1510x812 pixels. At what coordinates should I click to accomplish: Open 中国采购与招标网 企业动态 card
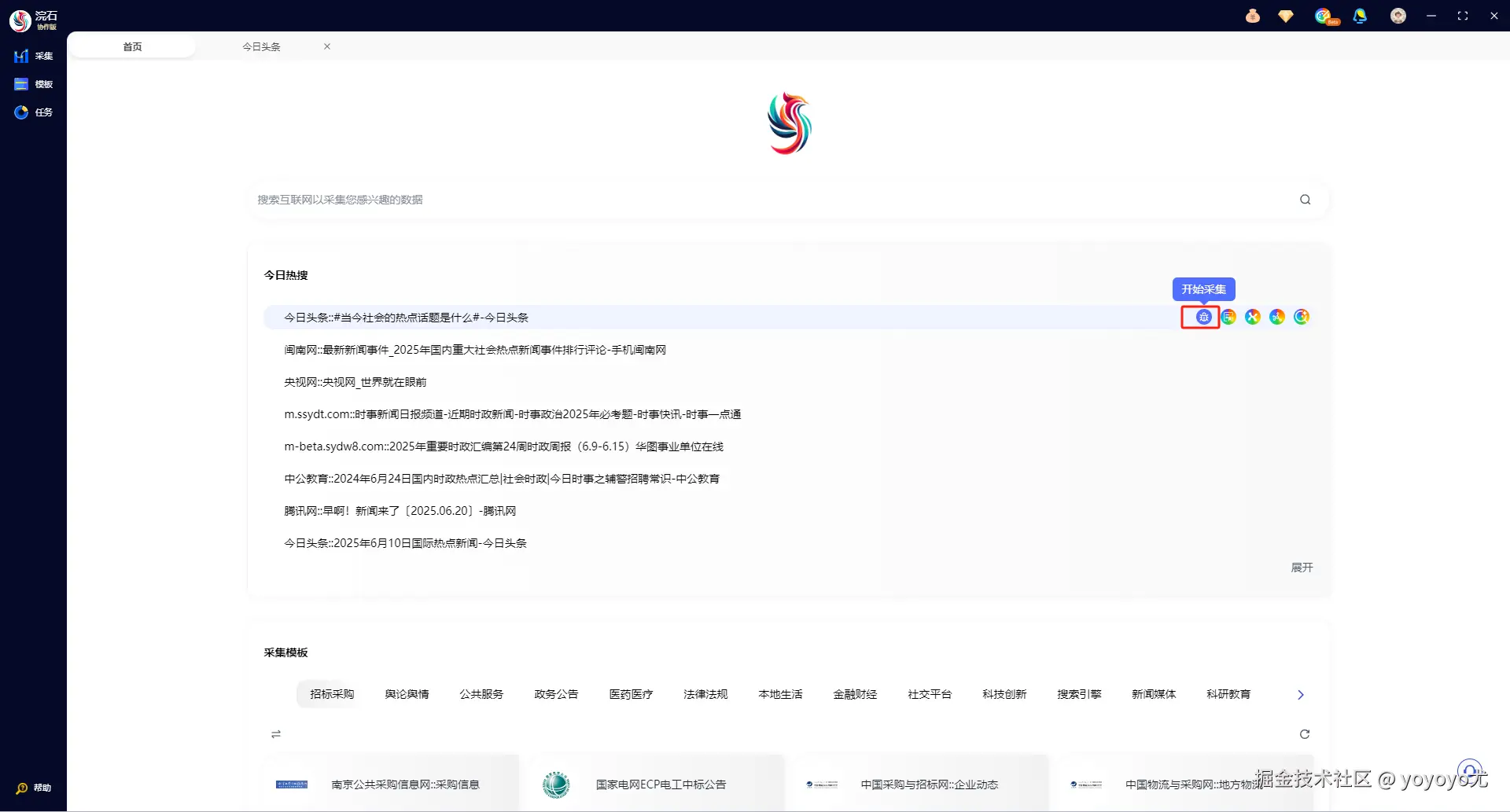coord(920,784)
